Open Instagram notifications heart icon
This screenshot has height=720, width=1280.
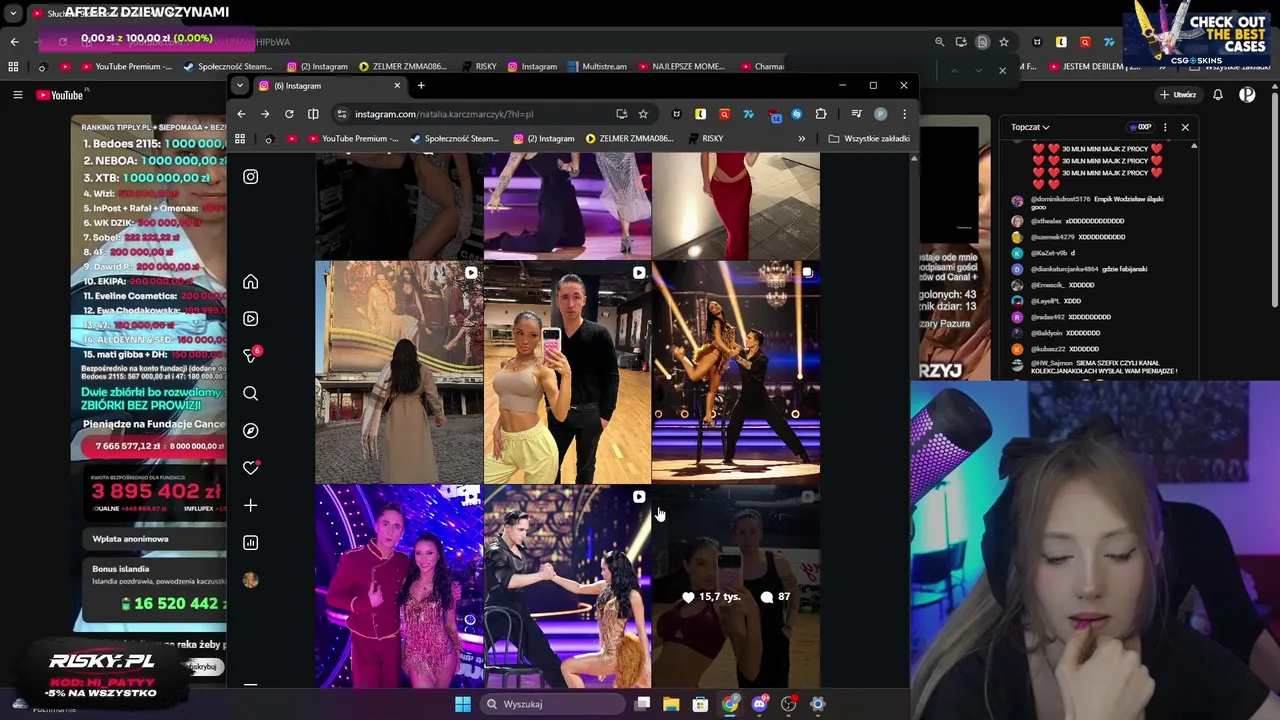[250, 468]
